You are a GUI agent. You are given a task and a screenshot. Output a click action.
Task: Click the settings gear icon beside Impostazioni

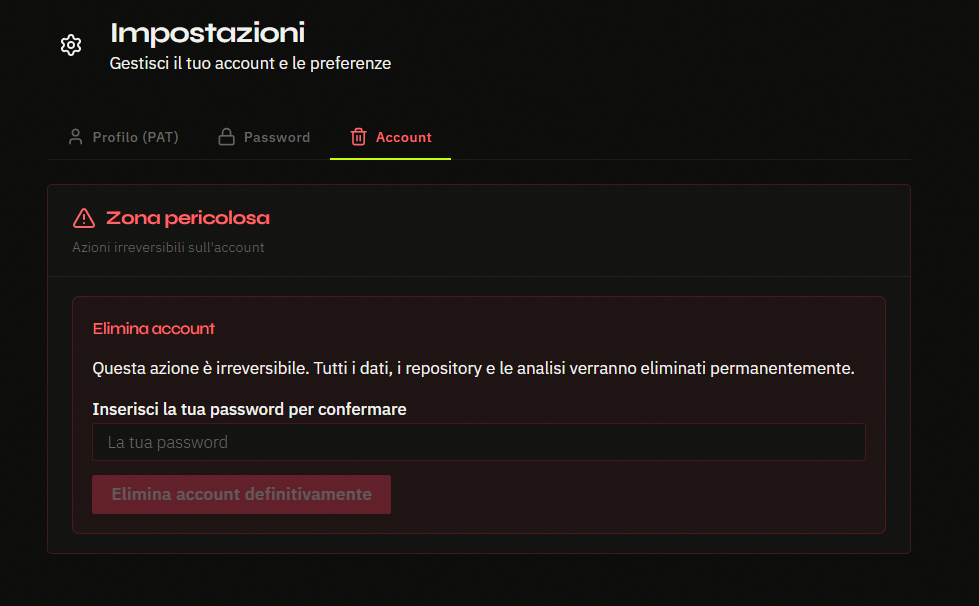coord(70,45)
